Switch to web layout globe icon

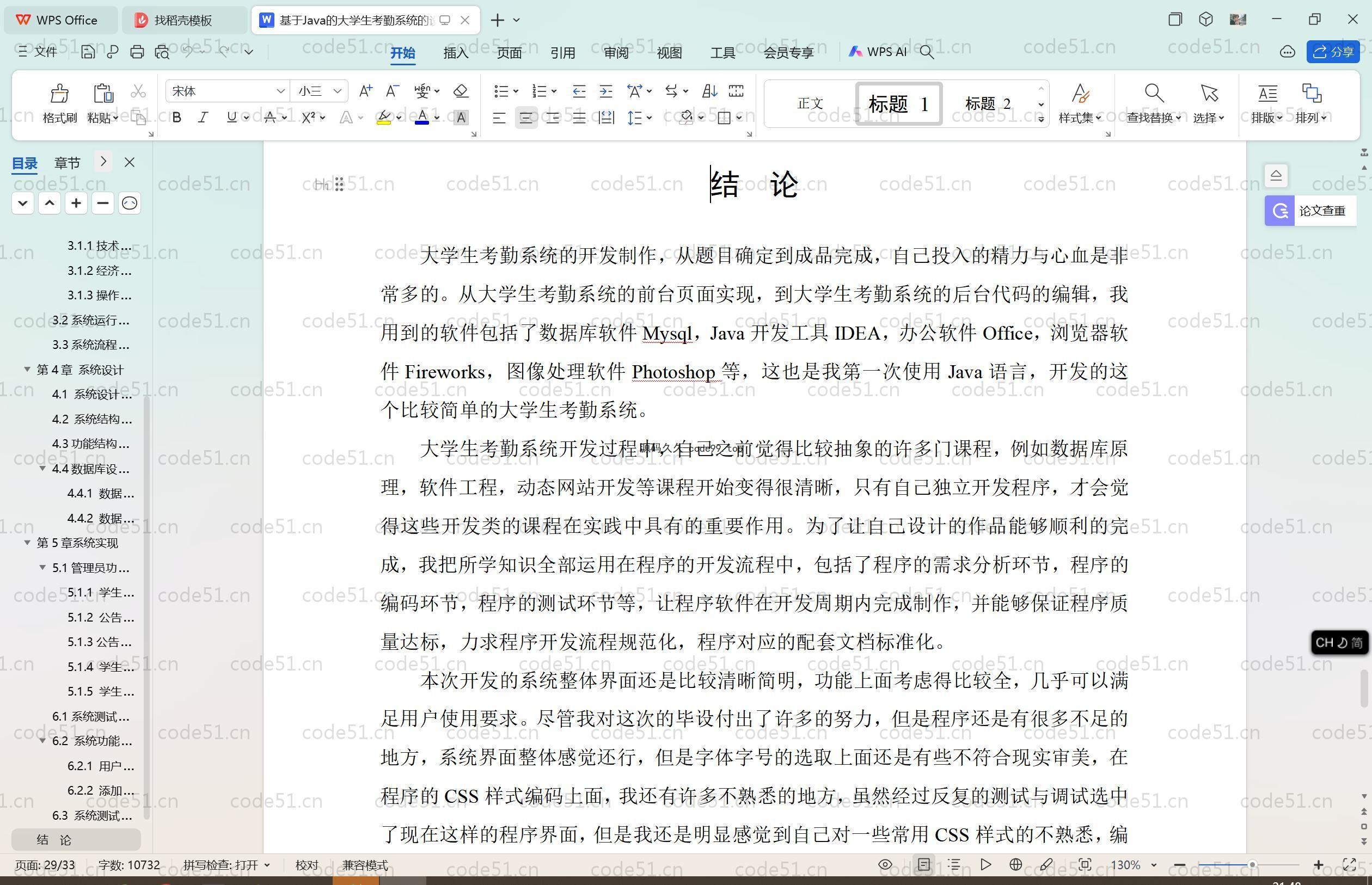(x=1015, y=864)
